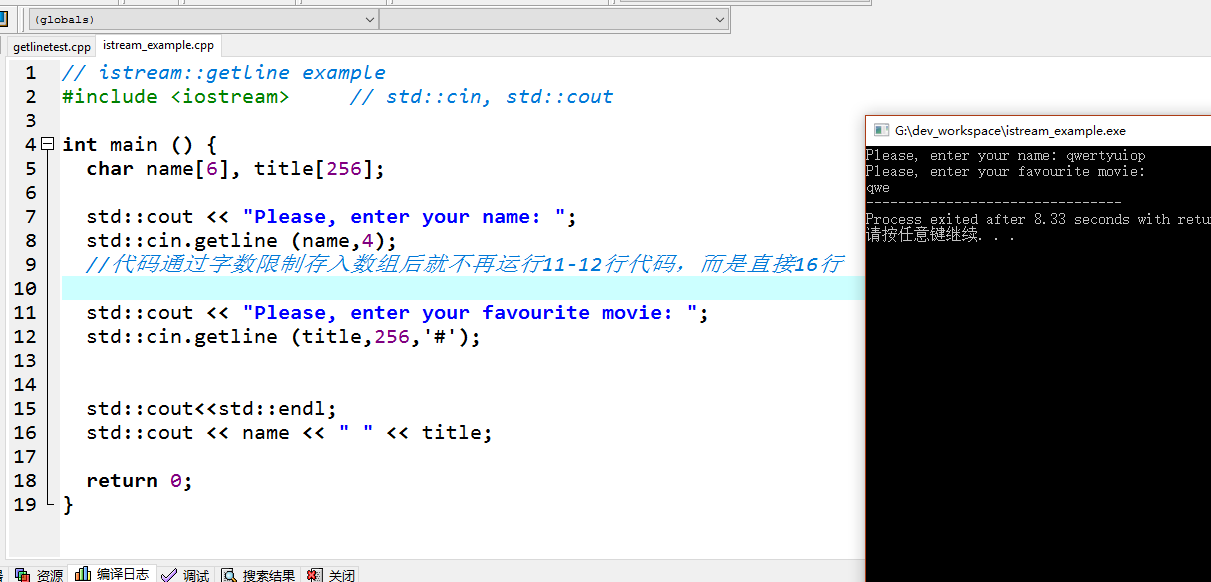Click "Process exited after 8.33 seconds" console line
The image size is (1211, 582).
pos(1038,219)
